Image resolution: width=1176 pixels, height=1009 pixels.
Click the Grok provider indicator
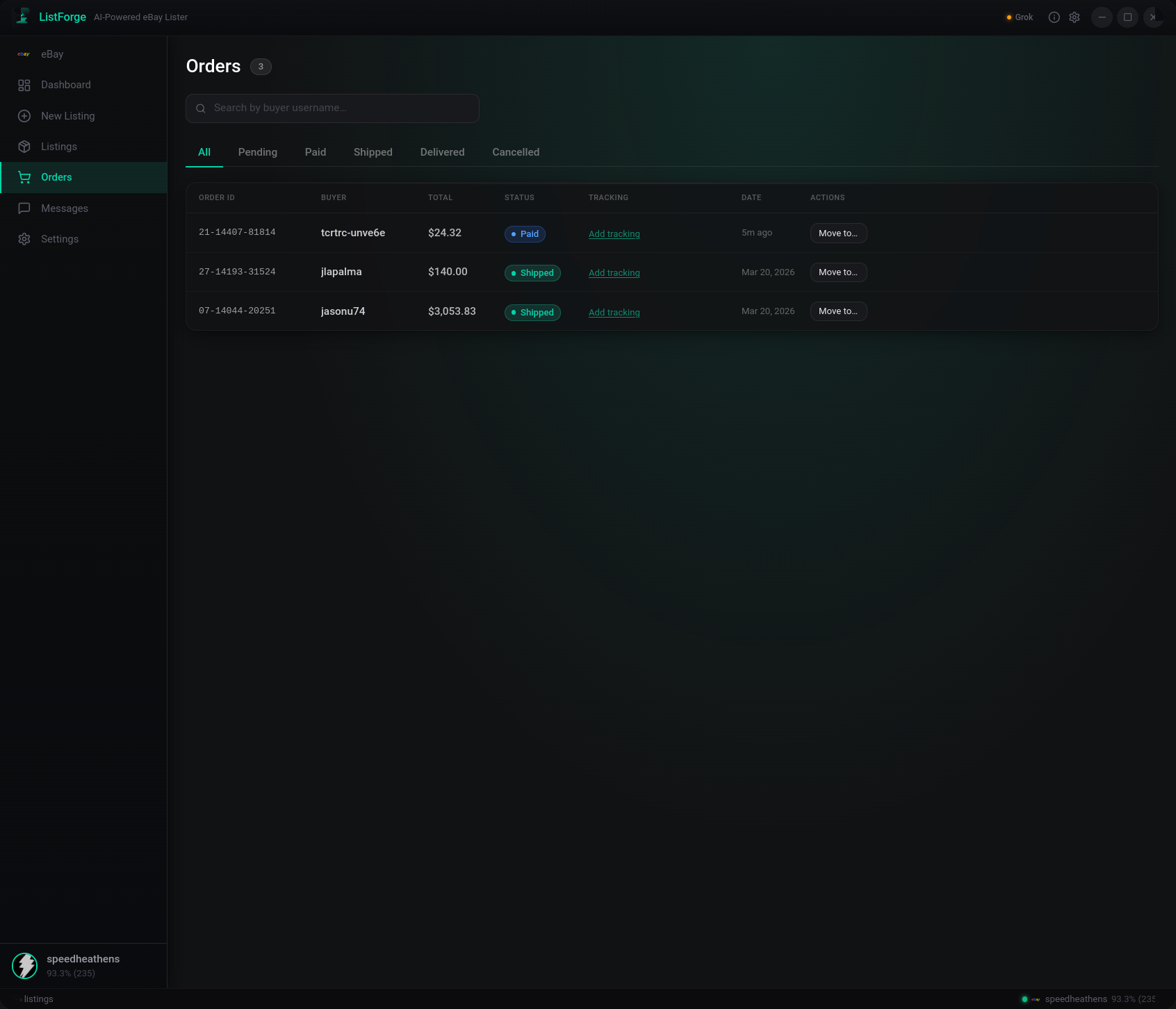[x=1020, y=17]
